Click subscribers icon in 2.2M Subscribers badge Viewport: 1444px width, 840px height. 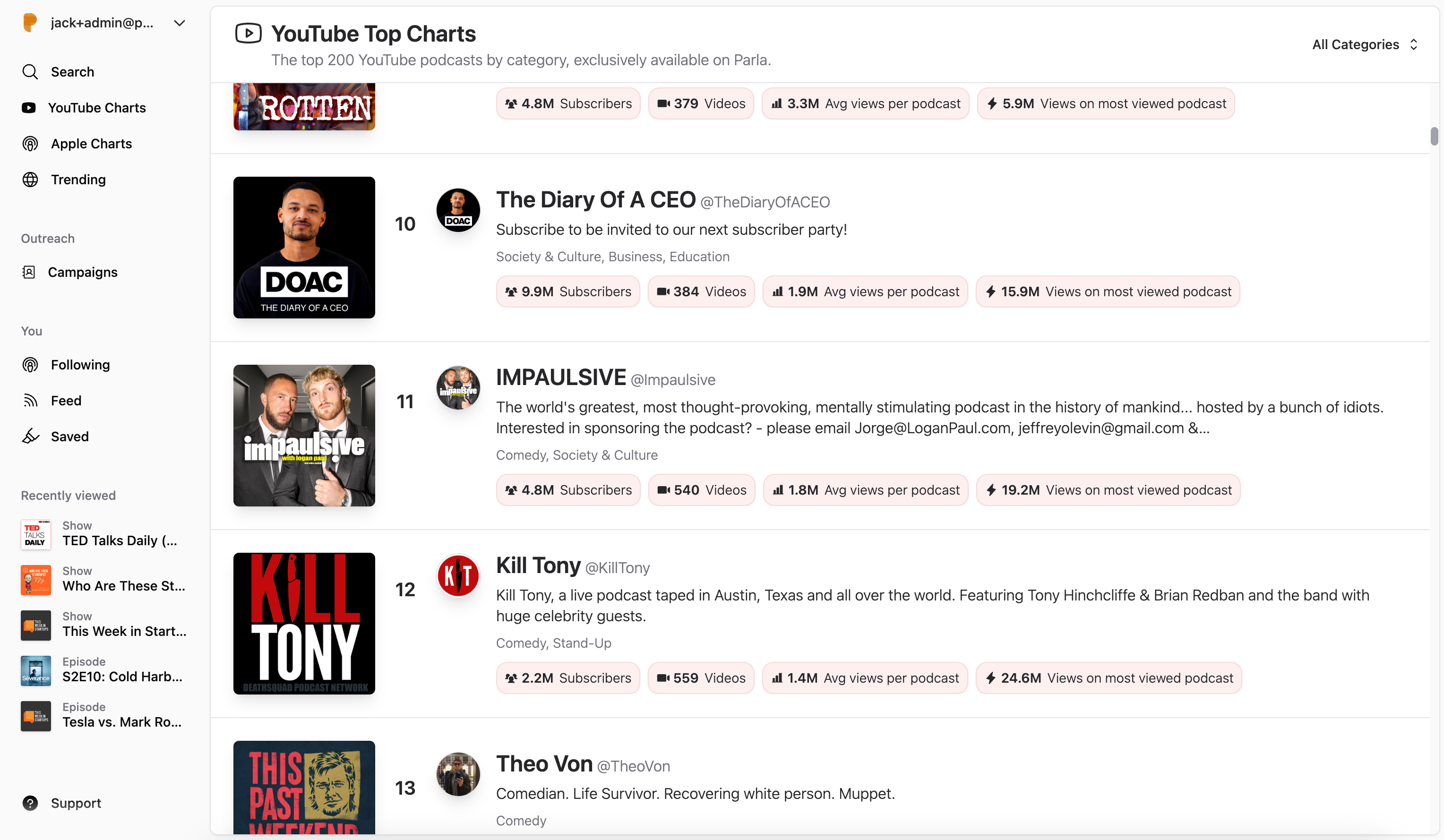[511, 678]
